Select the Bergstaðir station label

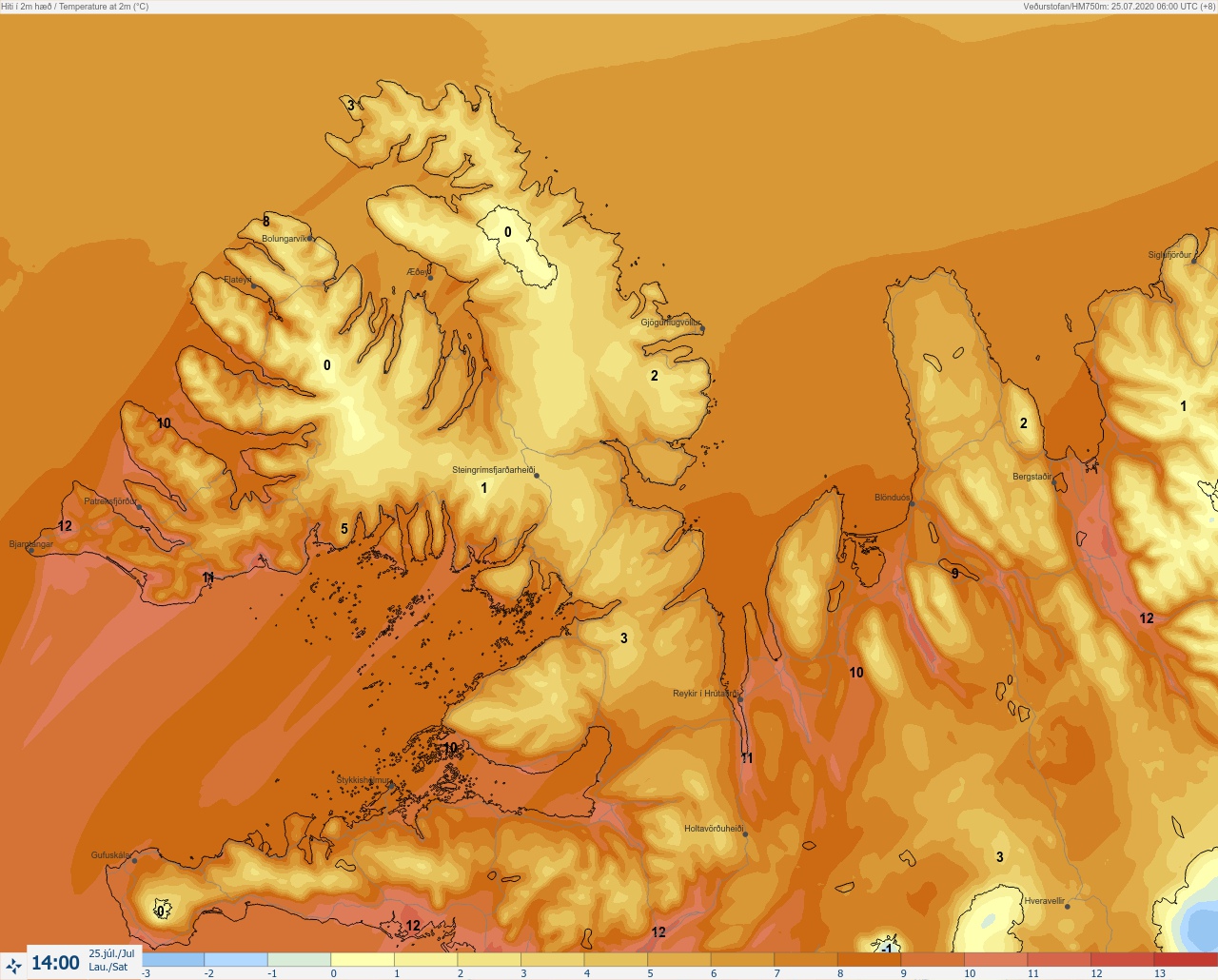coord(1031,477)
